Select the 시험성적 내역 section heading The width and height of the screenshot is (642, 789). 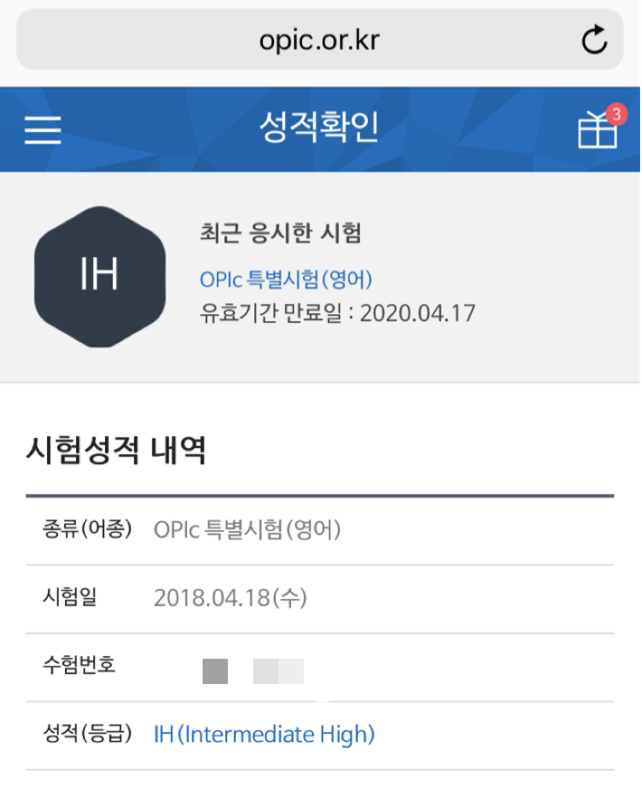[116, 450]
